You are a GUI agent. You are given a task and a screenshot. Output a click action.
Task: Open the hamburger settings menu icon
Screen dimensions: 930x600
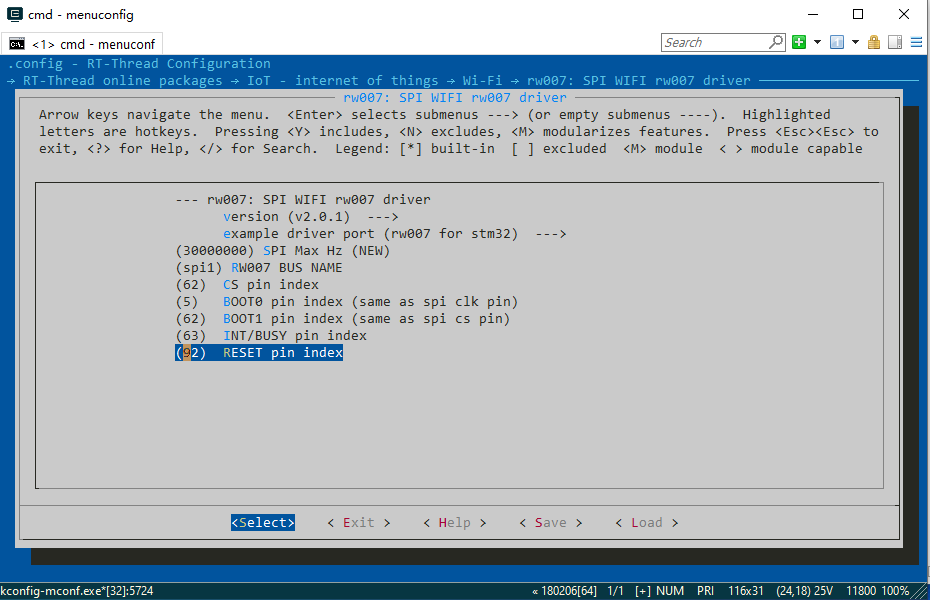(x=916, y=42)
